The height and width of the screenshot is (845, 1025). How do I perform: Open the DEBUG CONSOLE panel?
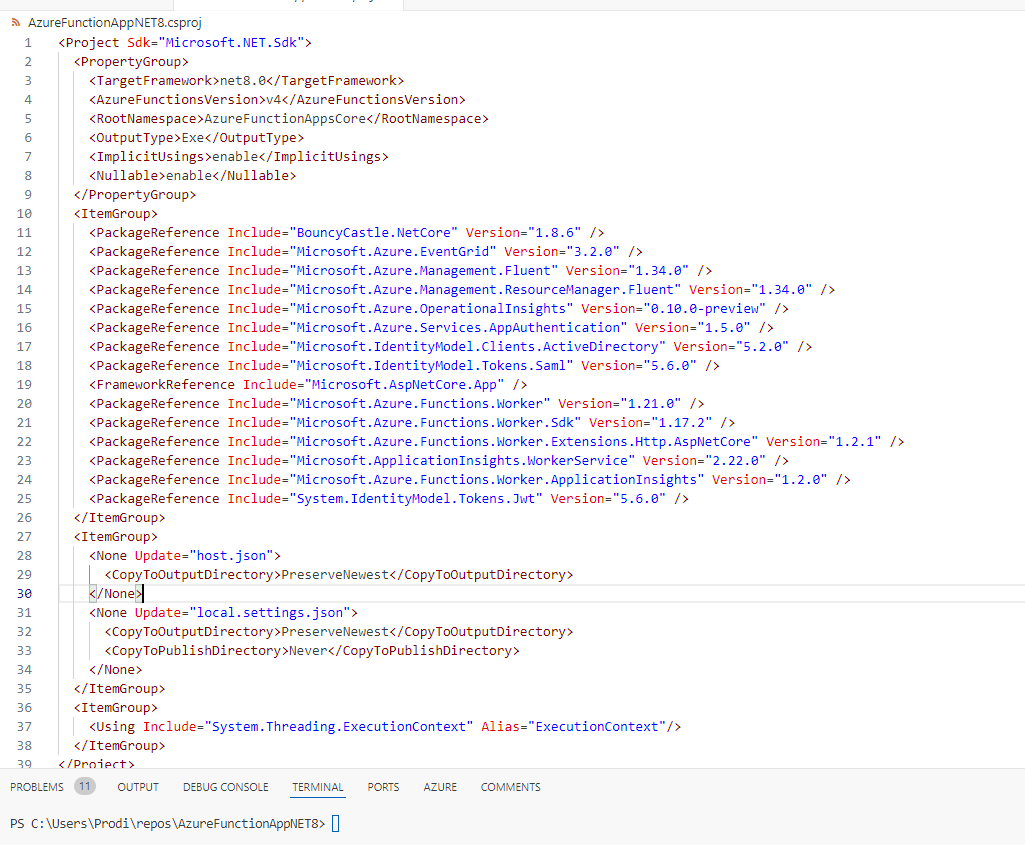pyautogui.click(x=225, y=787)
